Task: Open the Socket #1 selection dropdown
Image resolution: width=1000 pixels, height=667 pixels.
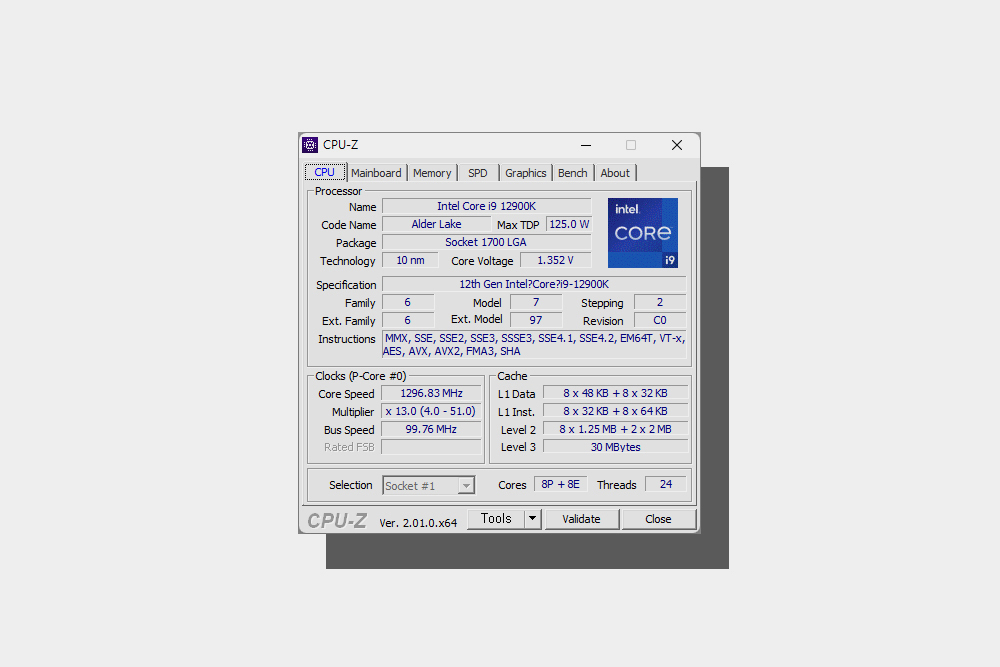Action: (429, 485)
